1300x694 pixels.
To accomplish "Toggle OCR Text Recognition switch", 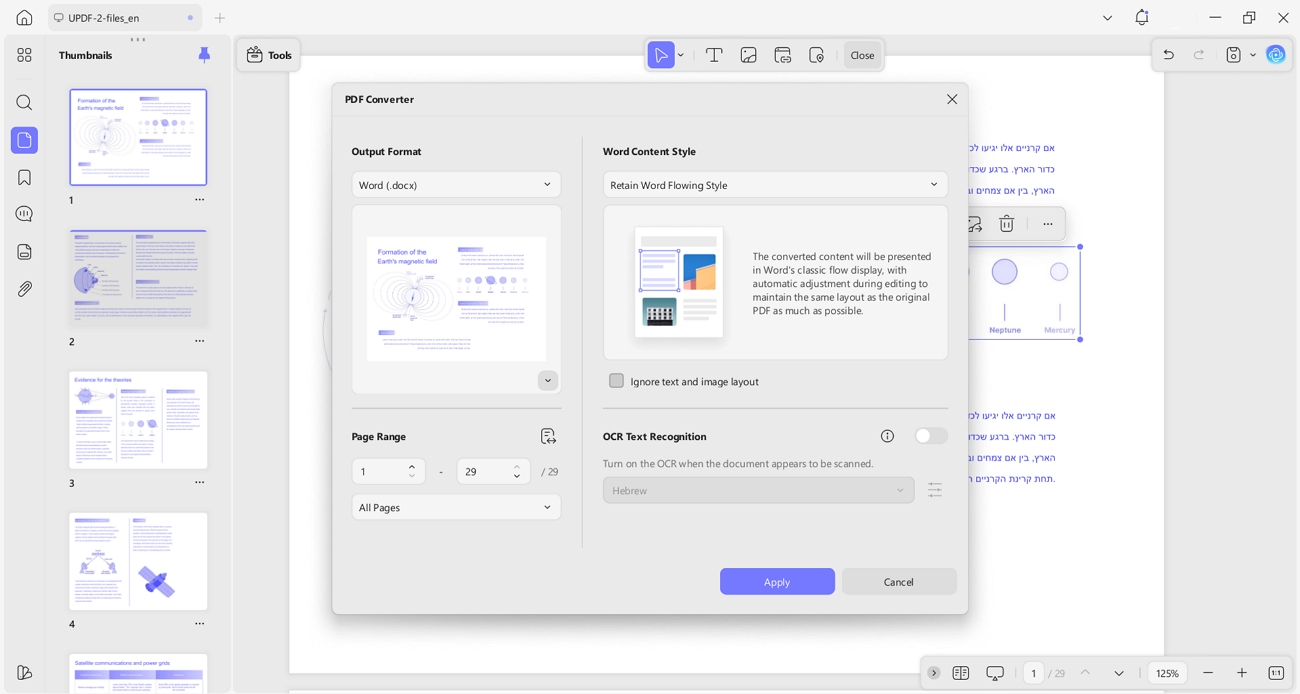I will click(931, 436).
